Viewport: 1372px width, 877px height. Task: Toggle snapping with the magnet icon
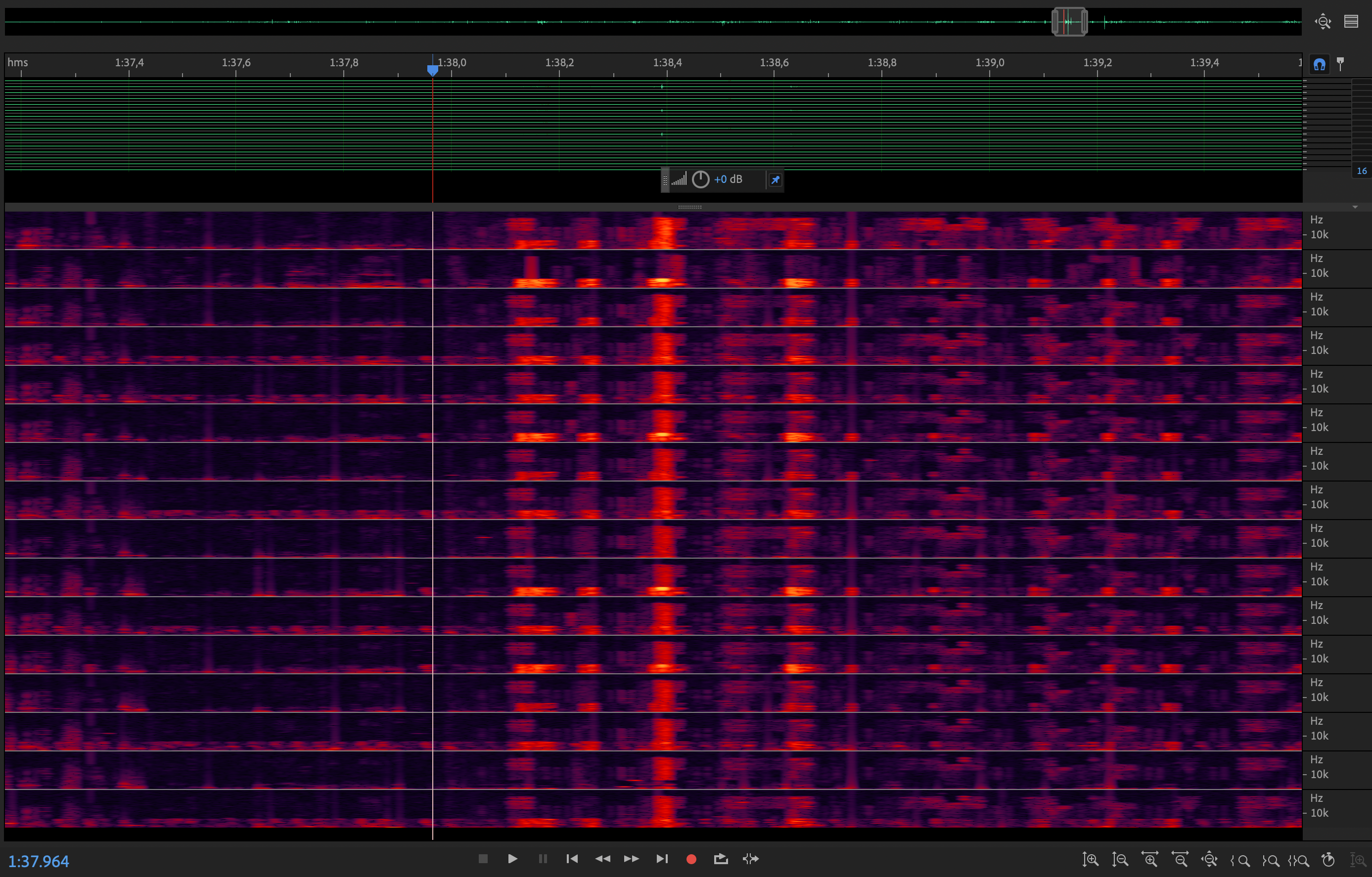tap(1320, 64)
